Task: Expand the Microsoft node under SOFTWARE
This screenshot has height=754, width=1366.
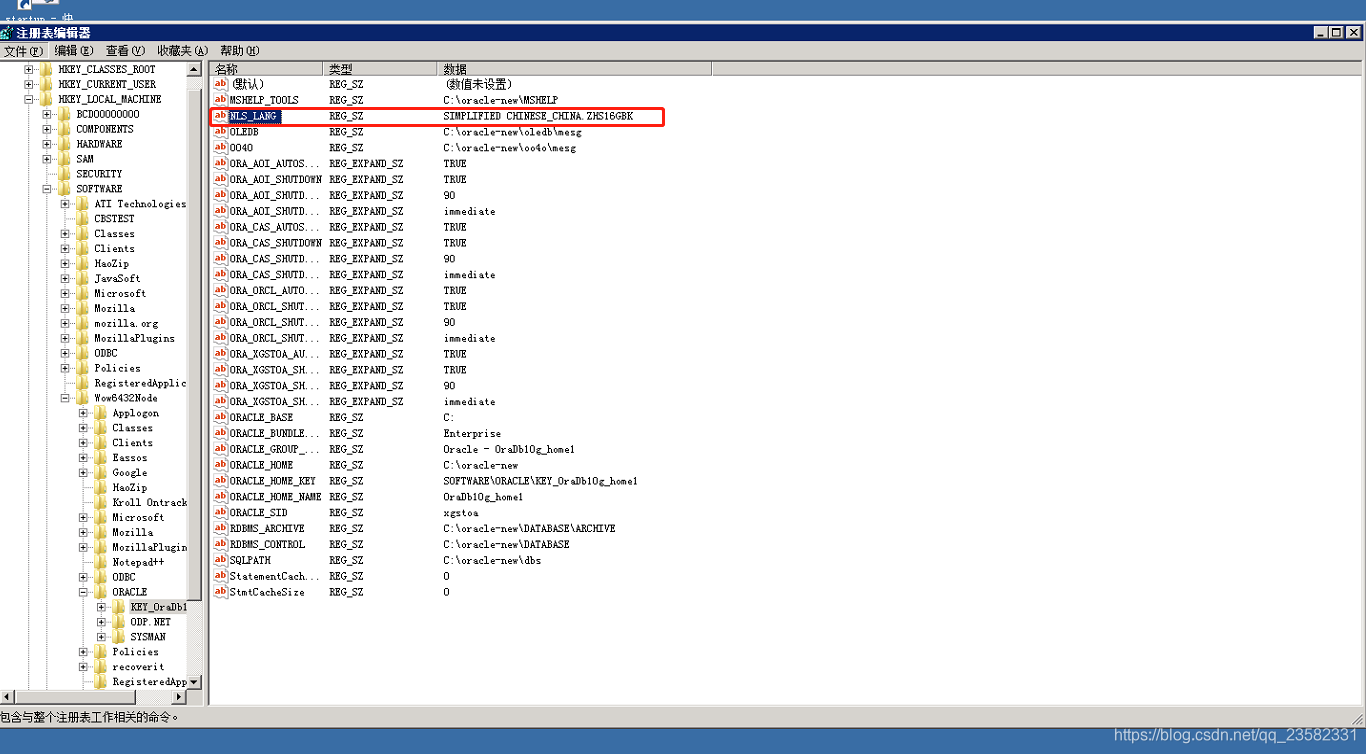Action: coord(64,293)
